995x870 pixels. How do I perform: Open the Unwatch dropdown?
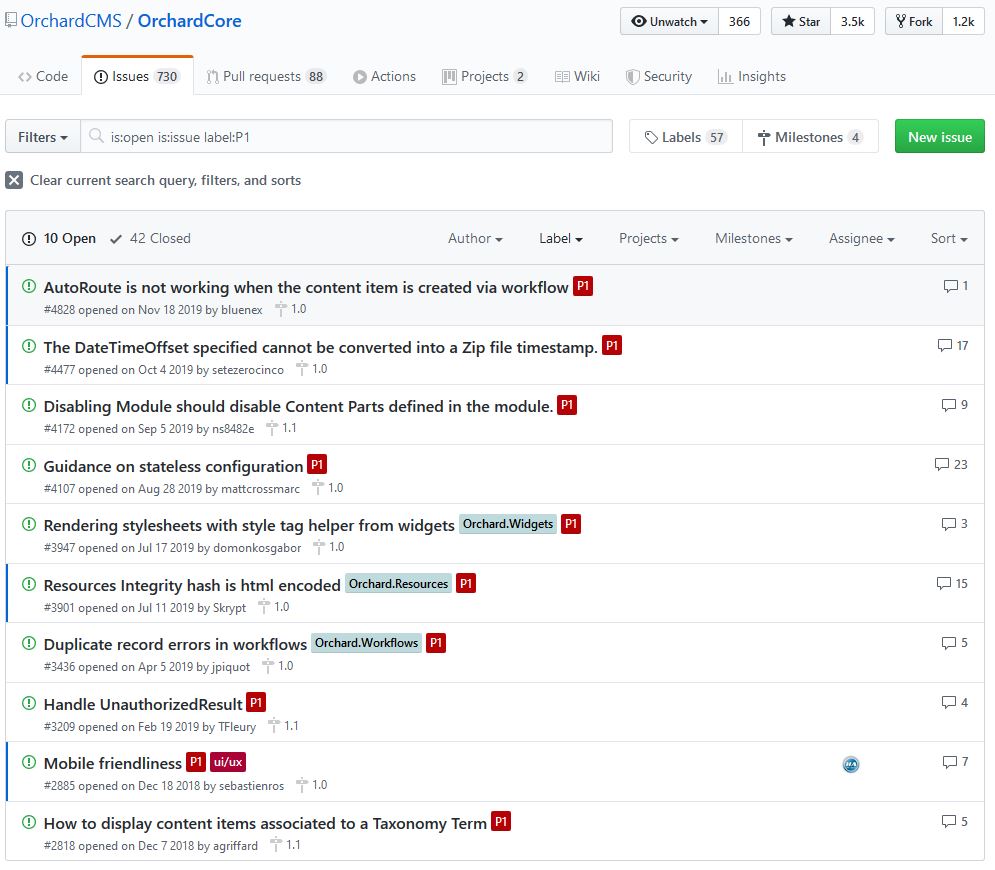(669, 22)
